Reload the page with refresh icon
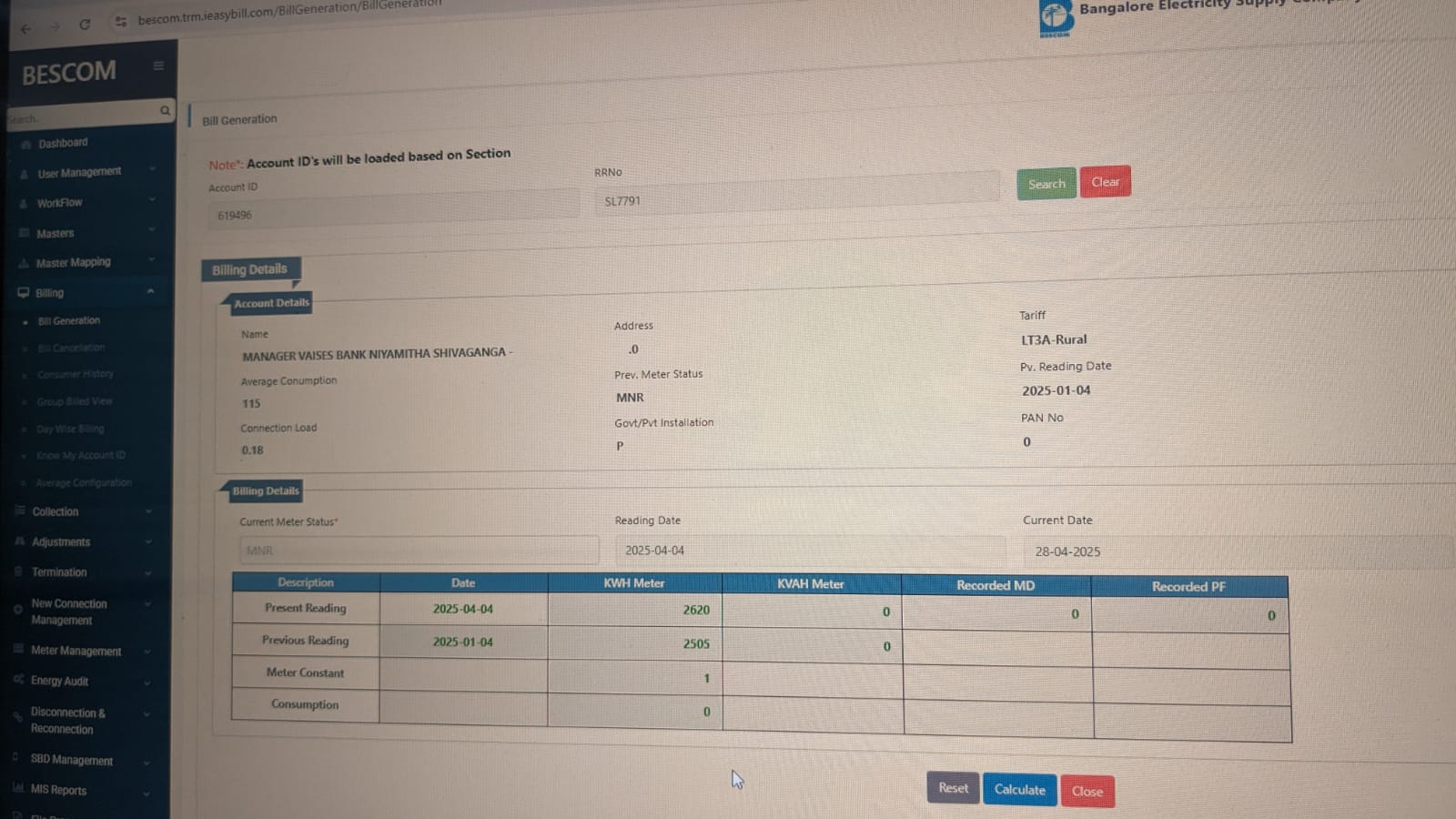Screen dimensions: 1456x819 coord(85,25)
